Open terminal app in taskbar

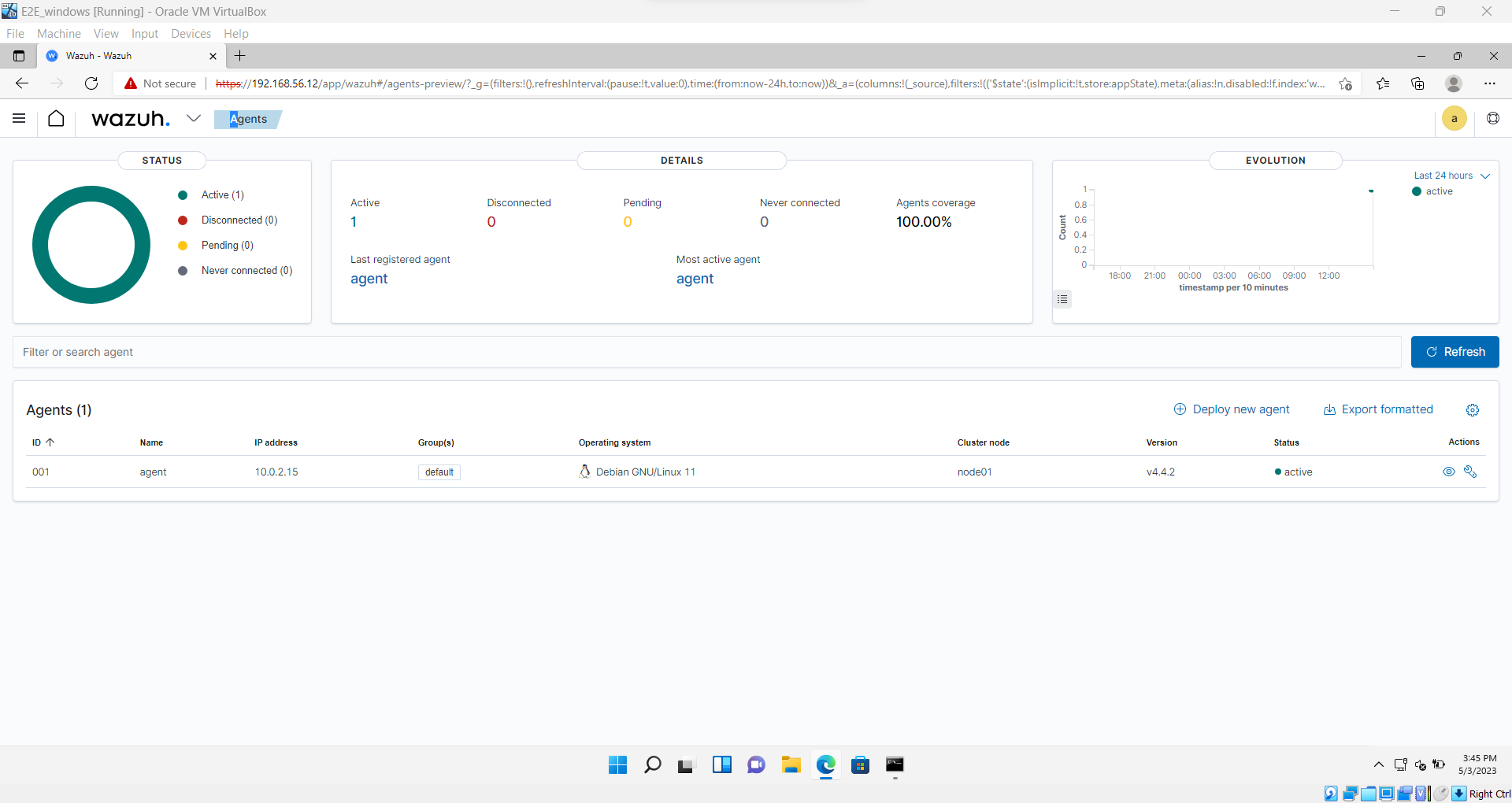[895, 764]
